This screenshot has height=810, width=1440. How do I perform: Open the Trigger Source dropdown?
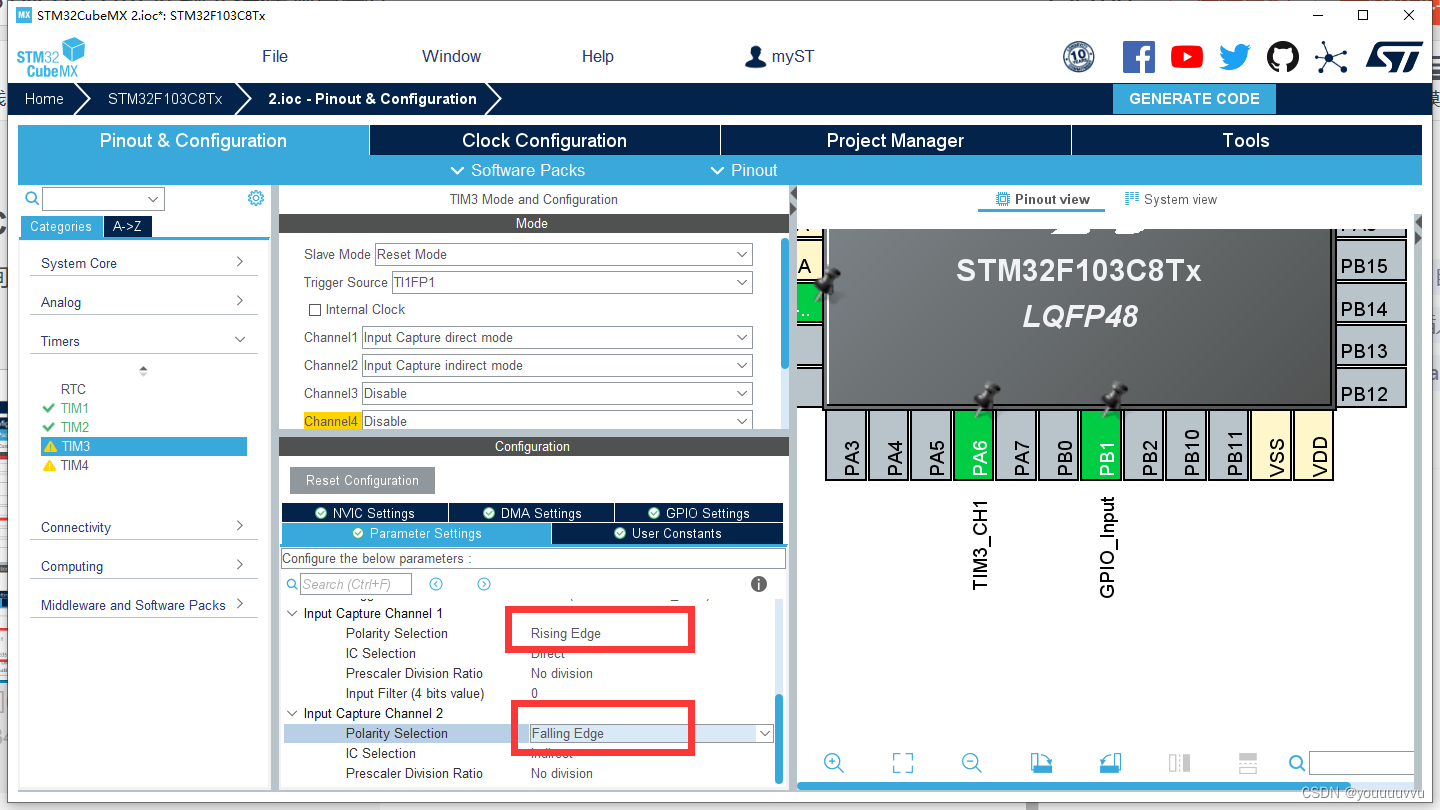pyautogui.click(x=571, y=282)
